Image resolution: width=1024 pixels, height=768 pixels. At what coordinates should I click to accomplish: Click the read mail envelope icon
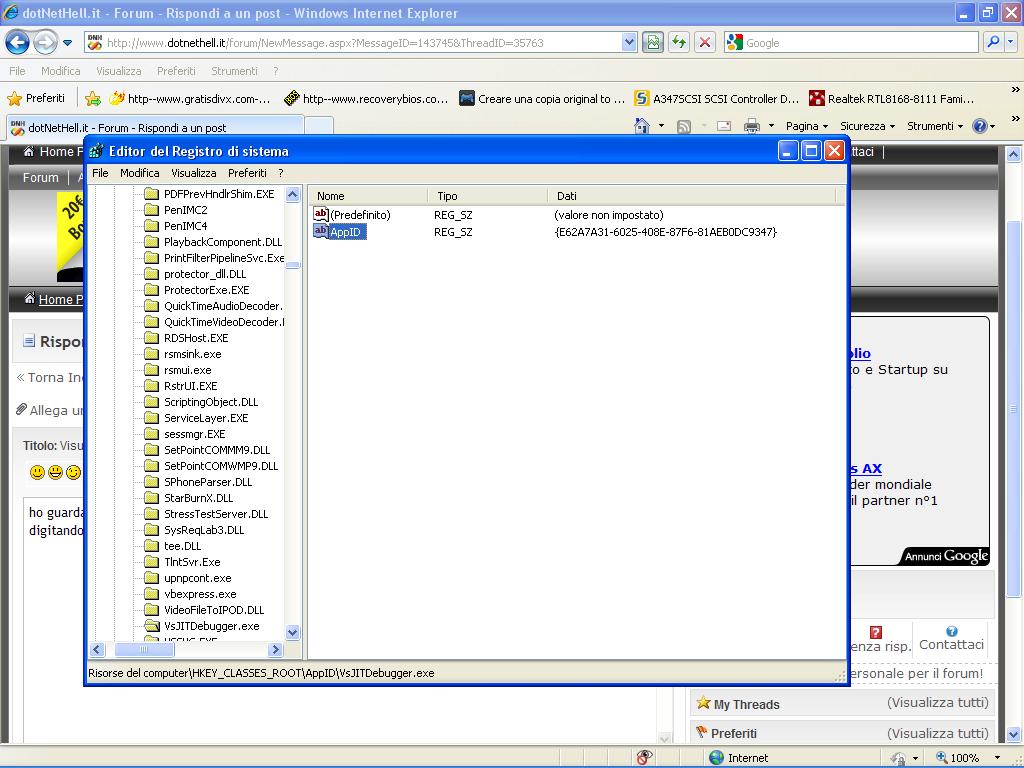click(x=724, y=126)
